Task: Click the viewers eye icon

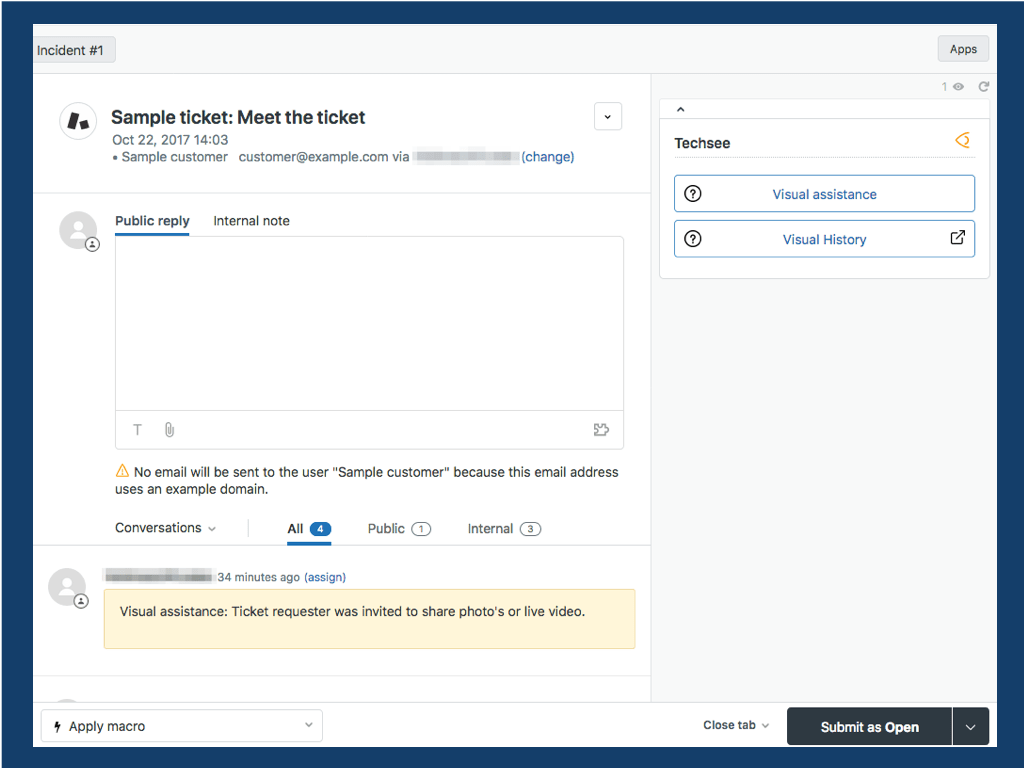Action: pos(958,86)
